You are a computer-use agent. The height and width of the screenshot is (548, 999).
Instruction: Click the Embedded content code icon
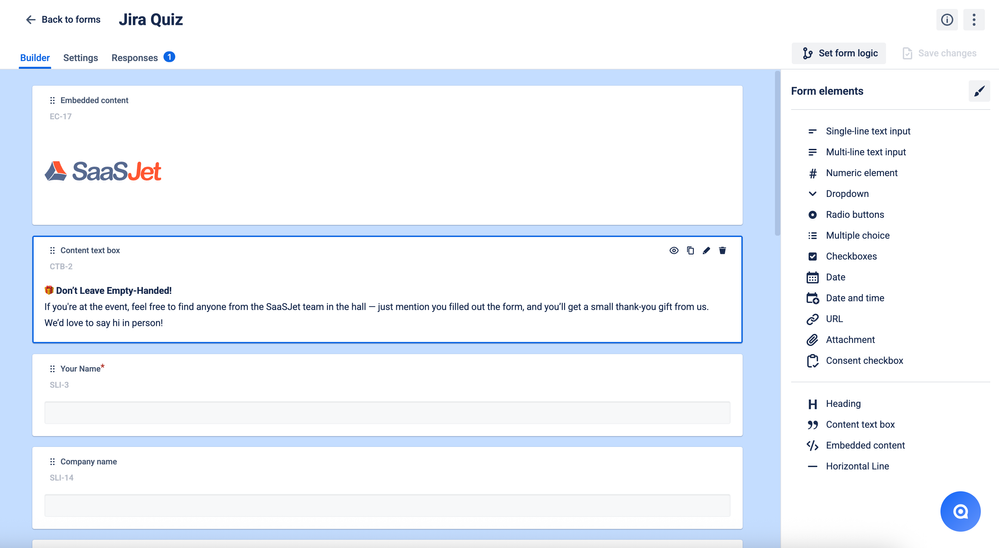(x=812, y=445)
